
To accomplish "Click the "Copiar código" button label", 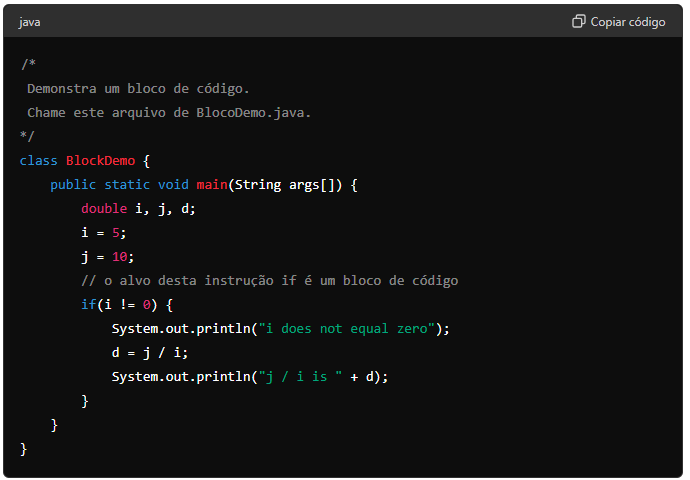I will point(628,22).
